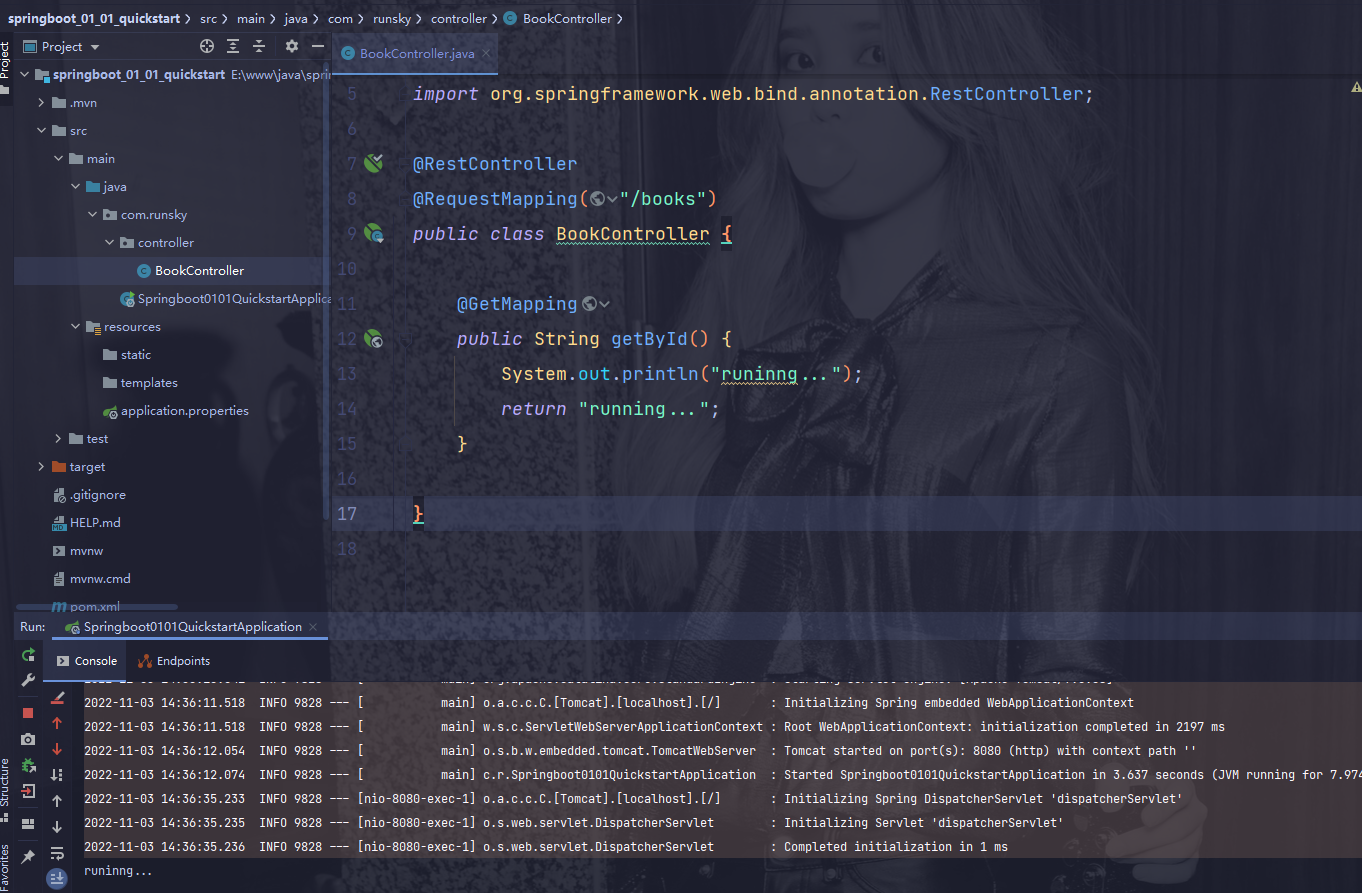The image size is (1362, 893).
Task: Expand the .mvn folder
Action: pyautogui.click(x=41, y=103)
